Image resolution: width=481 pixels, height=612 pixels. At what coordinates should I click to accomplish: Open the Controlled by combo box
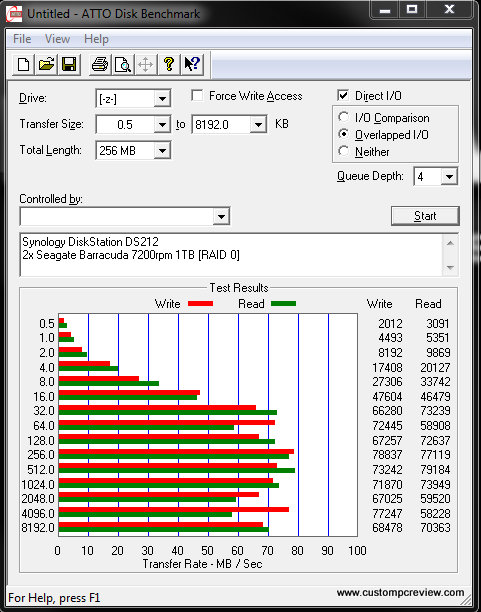pos(125,216)
